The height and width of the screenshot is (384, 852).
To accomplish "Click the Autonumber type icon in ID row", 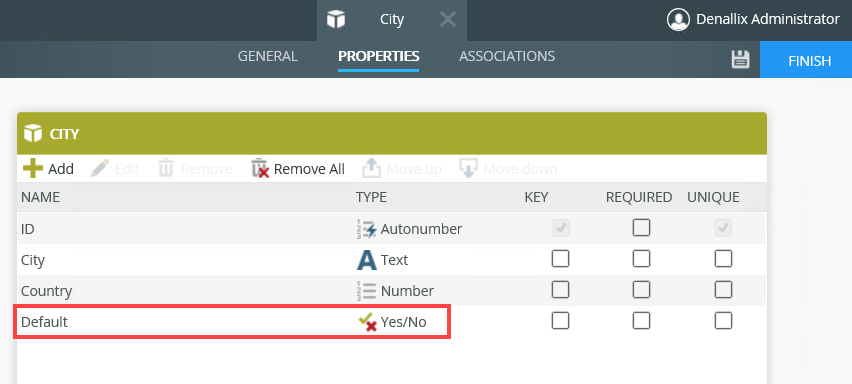I will tap(367, 229).
